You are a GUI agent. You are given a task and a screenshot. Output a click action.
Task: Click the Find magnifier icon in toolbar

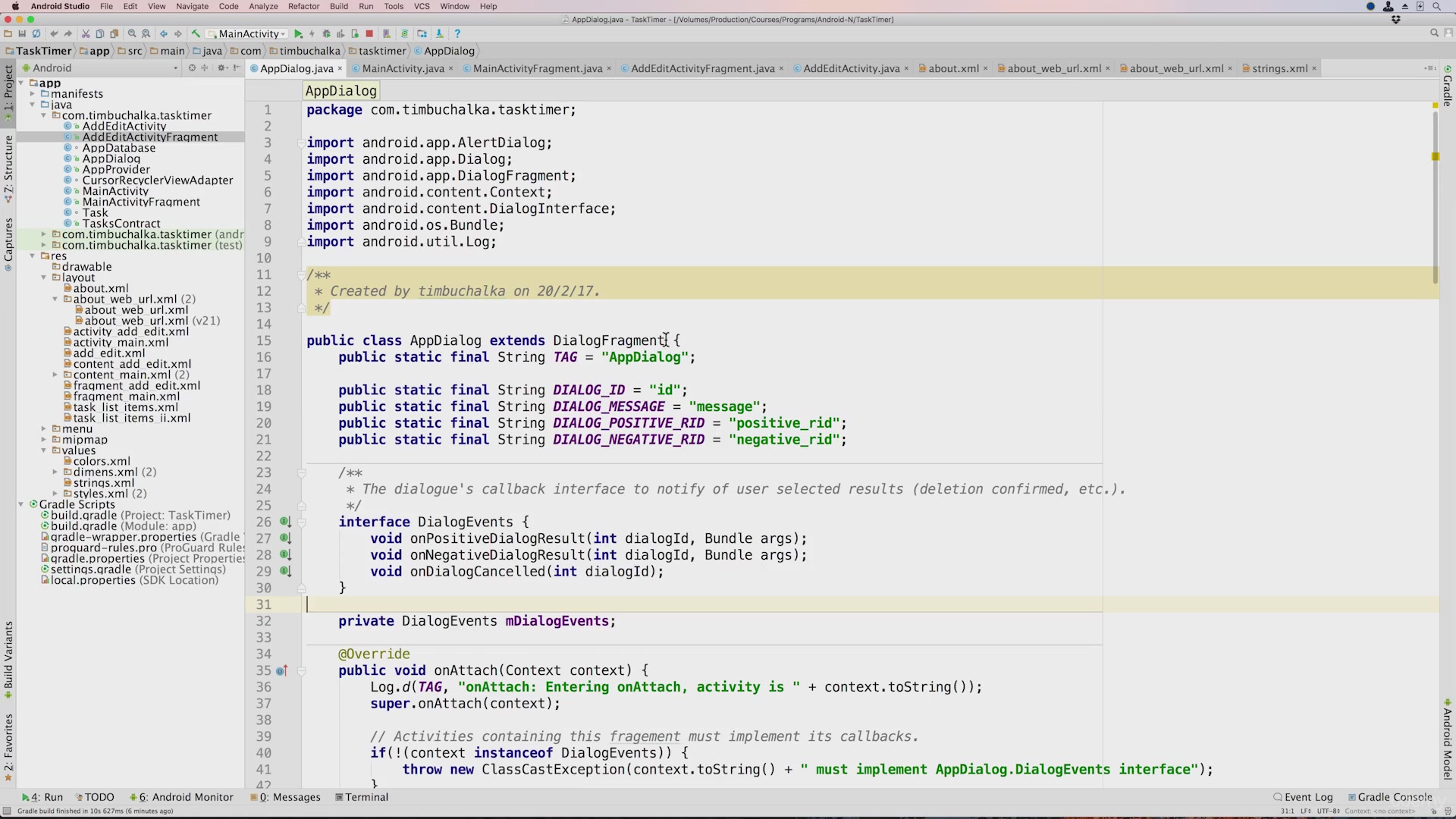click(x=132, y=34)
